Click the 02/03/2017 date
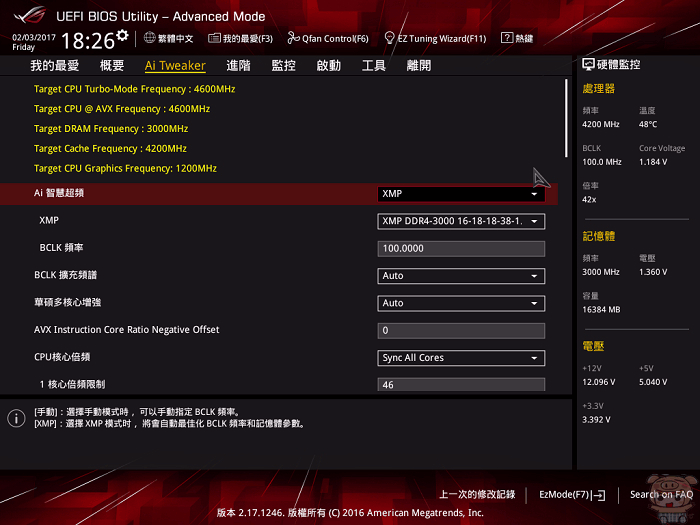The height and width of the screenshot is (525, 700). pos(34,38)
